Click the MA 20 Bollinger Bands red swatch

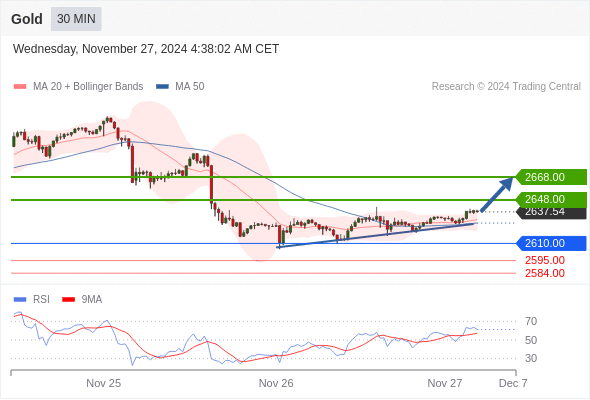20,87
